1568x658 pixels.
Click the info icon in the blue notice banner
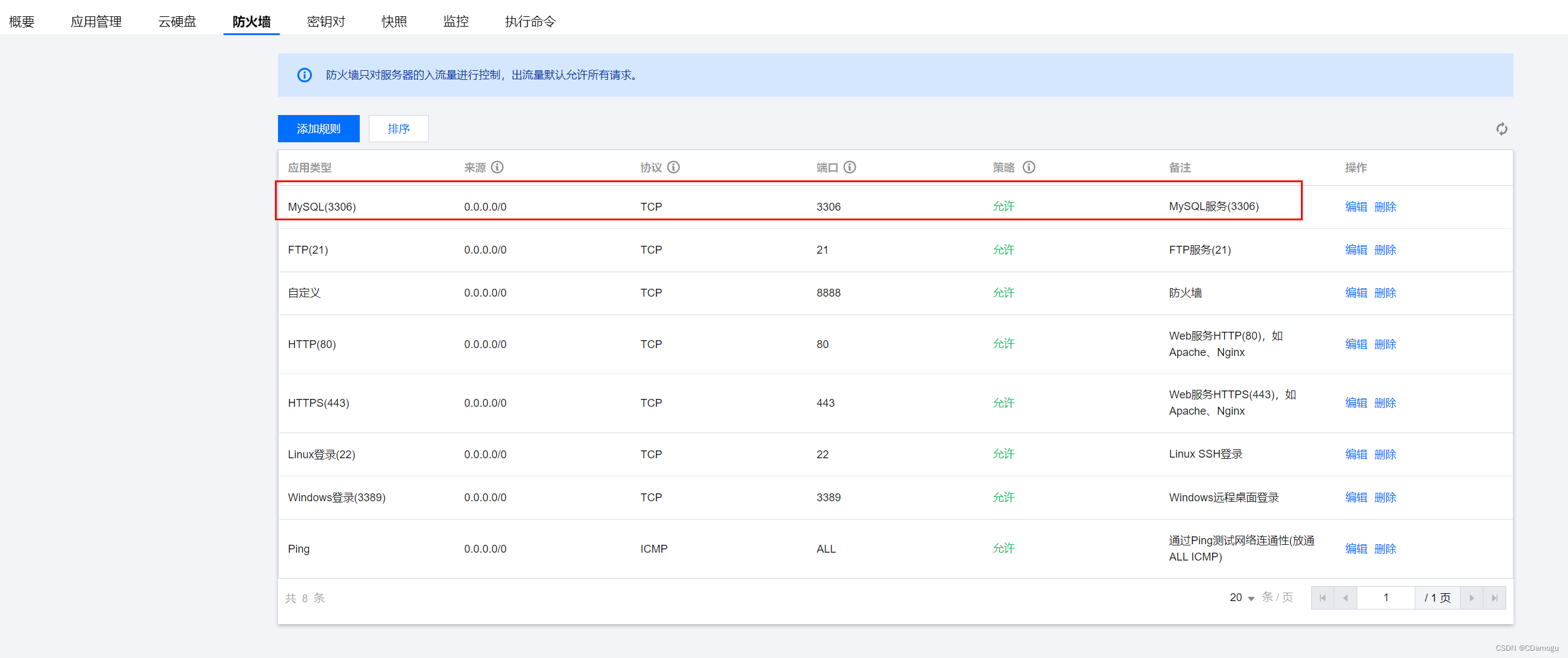305,75
